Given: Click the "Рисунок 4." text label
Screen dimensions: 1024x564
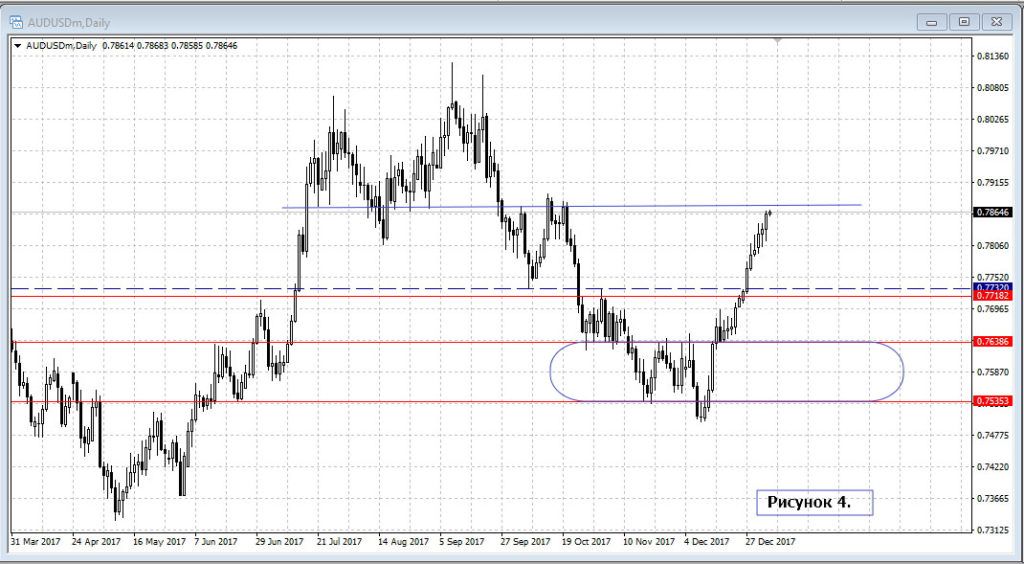Looking at the screenshot, I should [809, 501].
